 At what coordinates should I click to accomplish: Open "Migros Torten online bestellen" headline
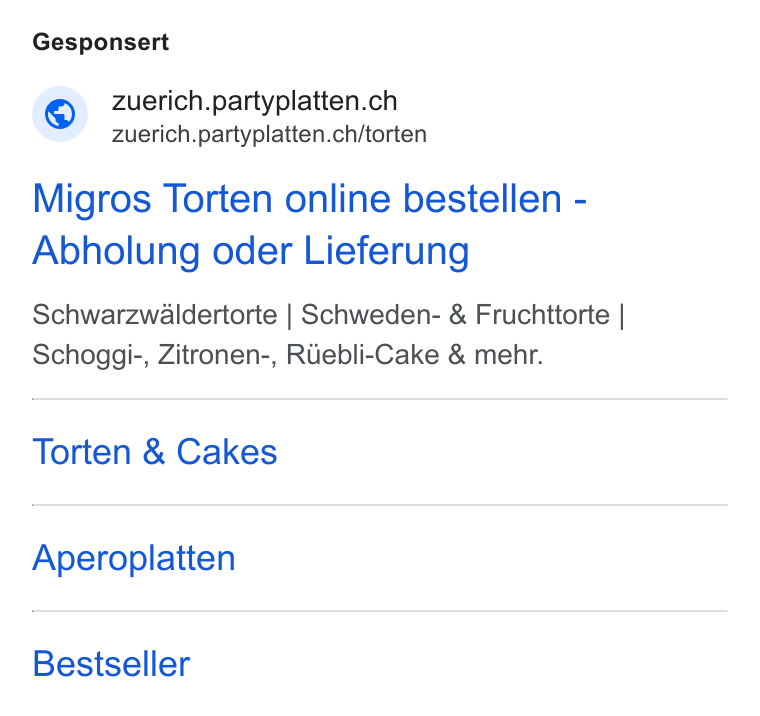coord(297,199)
